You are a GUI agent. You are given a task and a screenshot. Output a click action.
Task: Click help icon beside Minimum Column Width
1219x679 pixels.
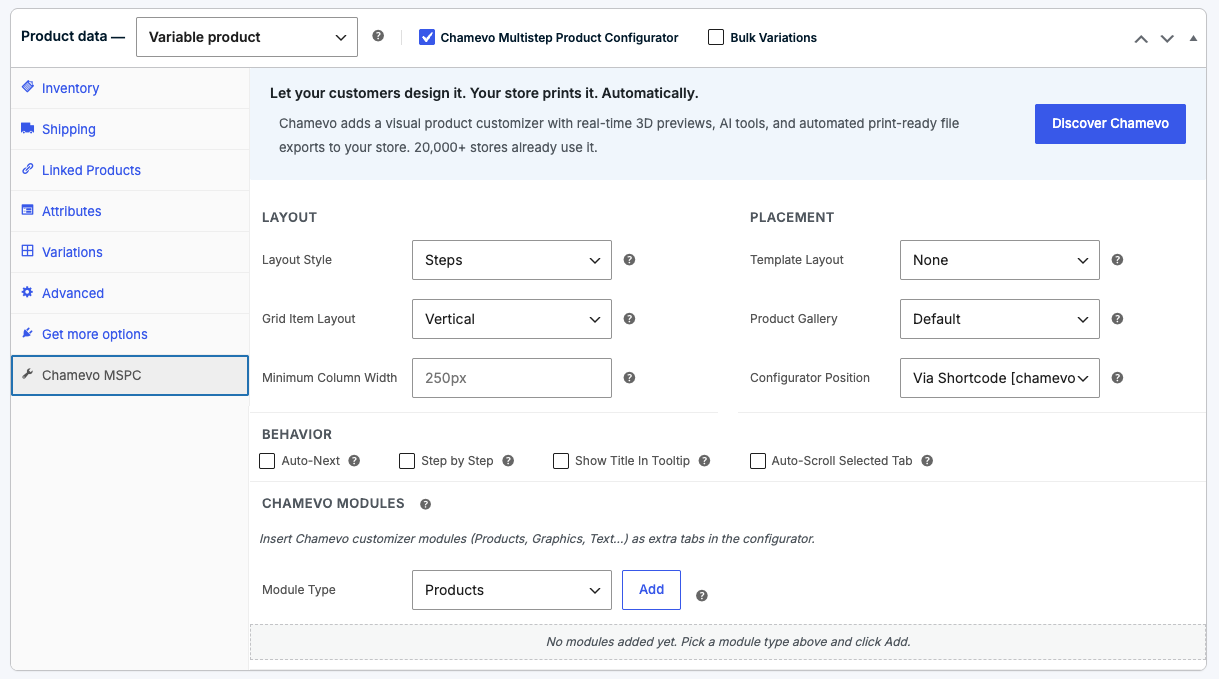click(630, 378)
